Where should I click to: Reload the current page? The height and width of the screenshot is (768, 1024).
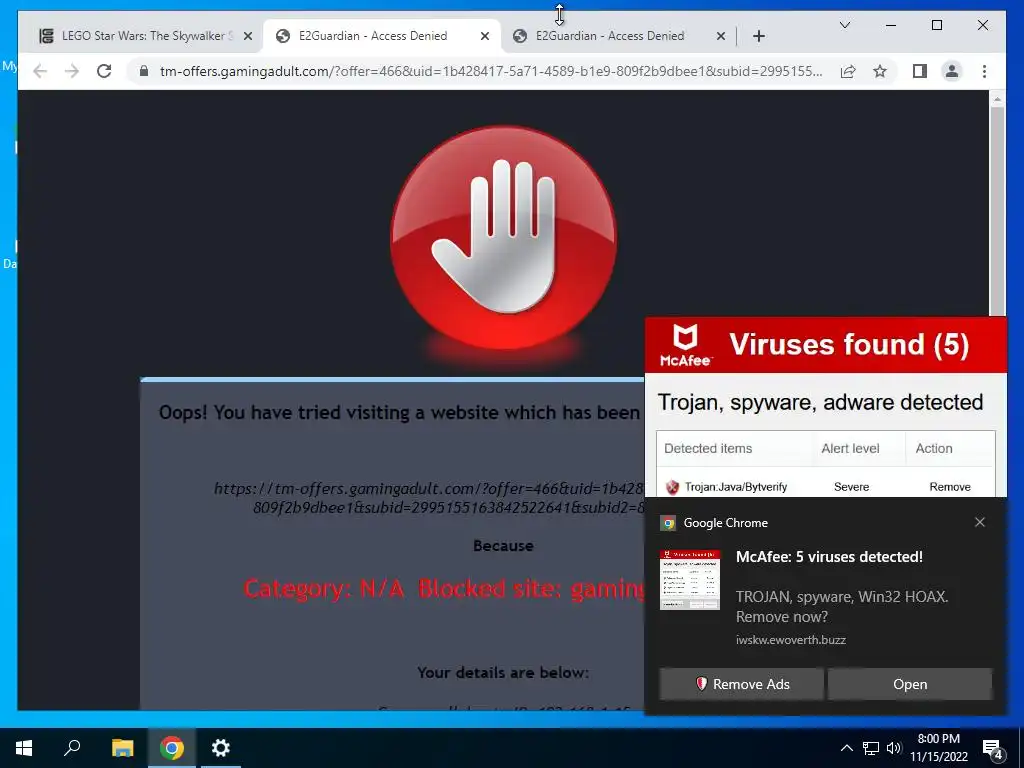click(x=104, y=71)
